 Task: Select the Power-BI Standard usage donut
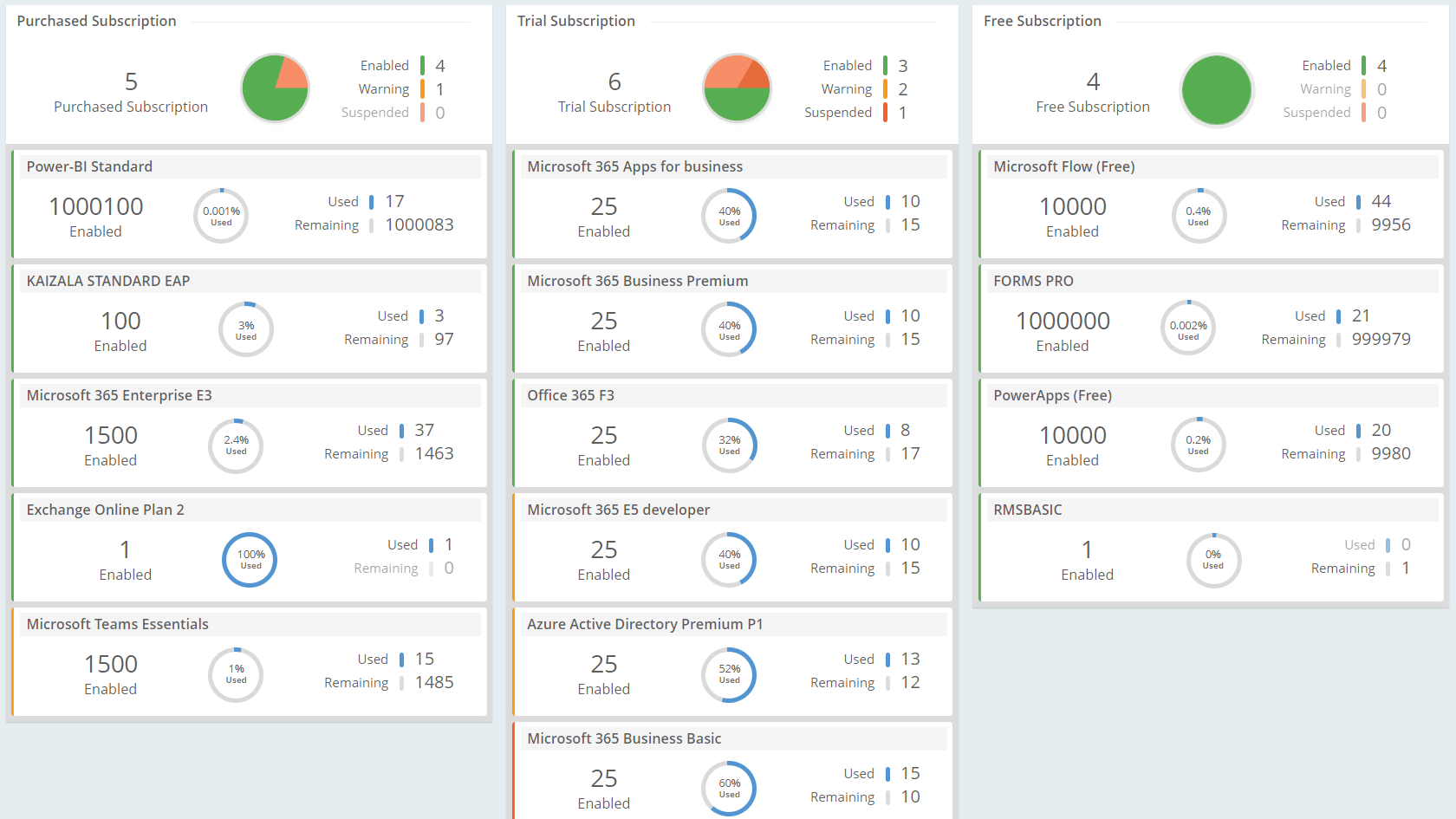[221, 215]
